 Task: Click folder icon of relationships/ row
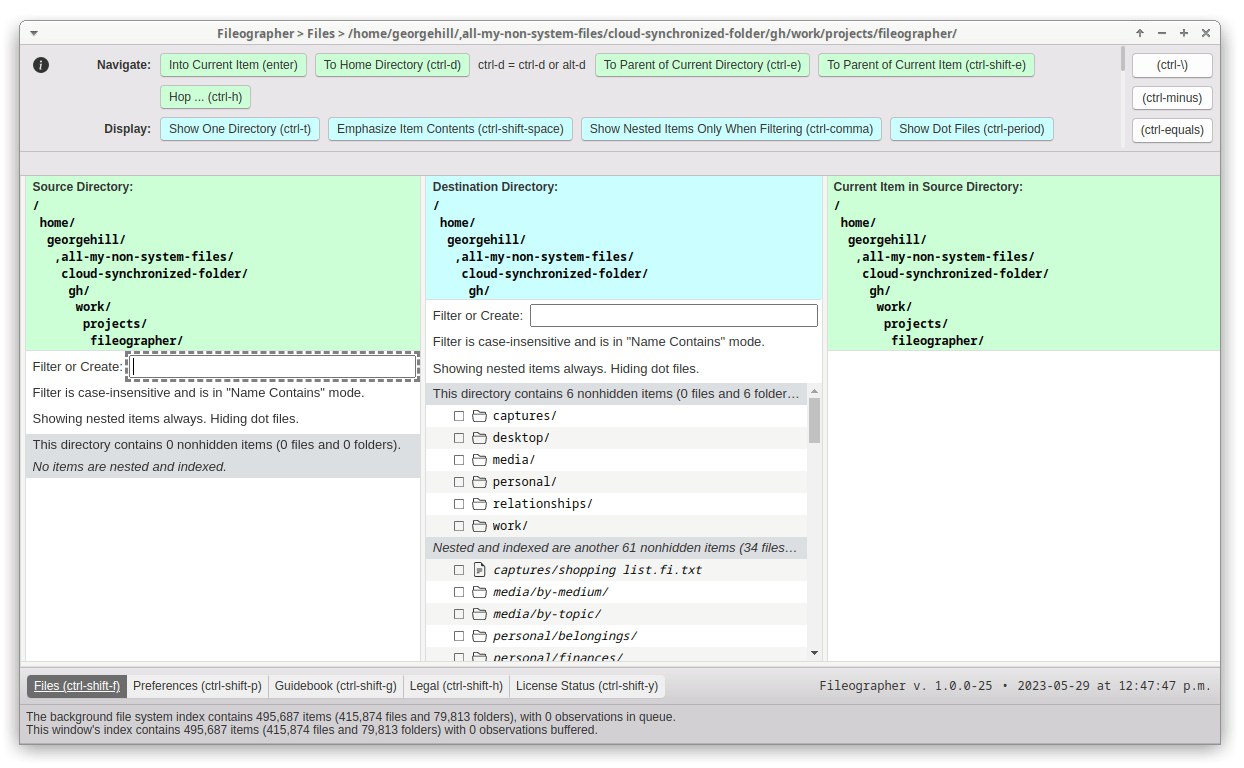point(479,504)
